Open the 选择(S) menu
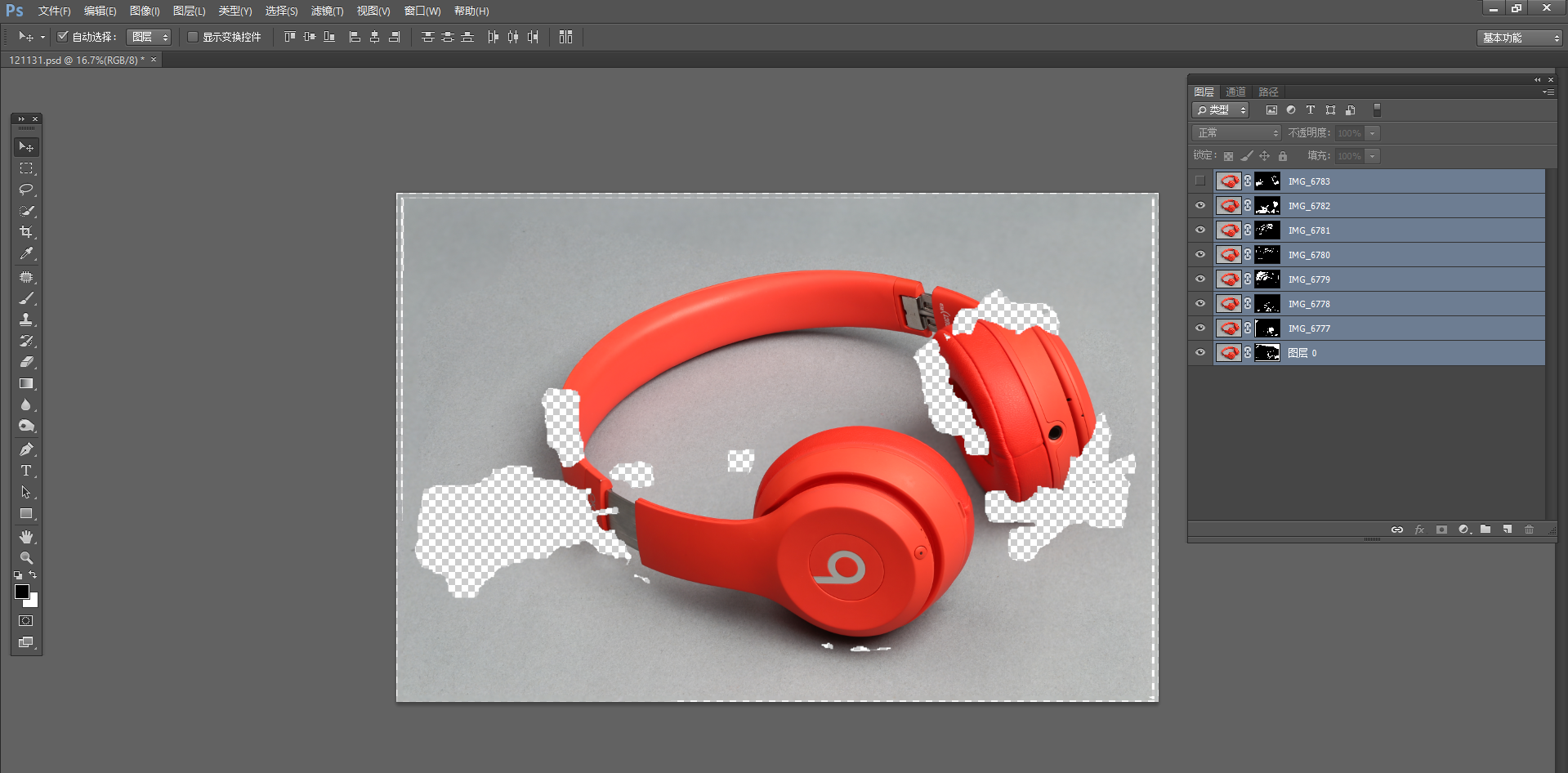 tap(281, 11)
